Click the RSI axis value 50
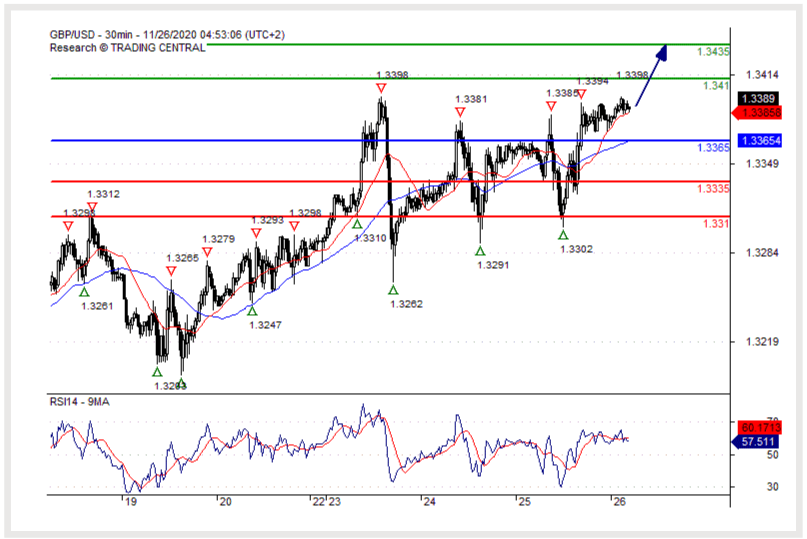807x539 pixels. pyautogui.click(x=772, y=455)
